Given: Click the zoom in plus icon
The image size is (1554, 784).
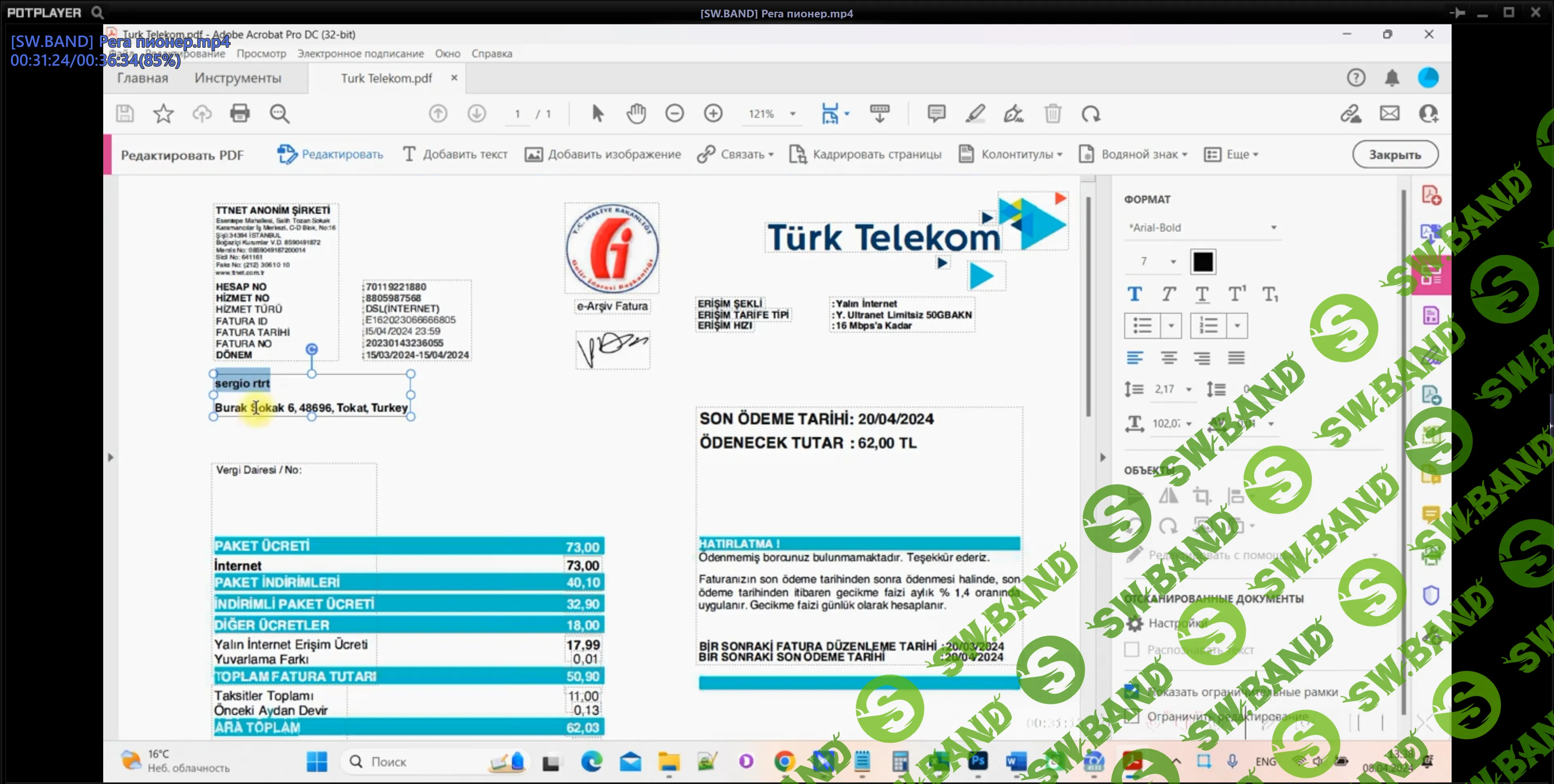Looking at the screenshot, I should point(713,113).
